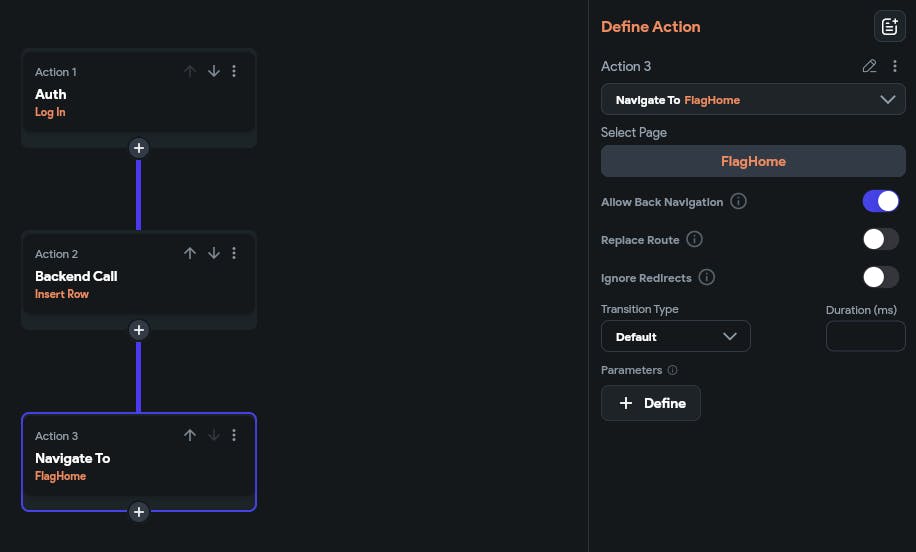
Task: Move Action 2 up in the flow
Action: coord(190,254)
